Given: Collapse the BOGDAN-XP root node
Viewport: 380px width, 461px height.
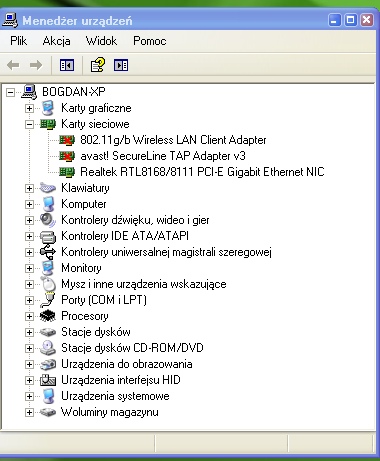Looking at the screenshot, I should pyautogui.click(x=10, y=92).
